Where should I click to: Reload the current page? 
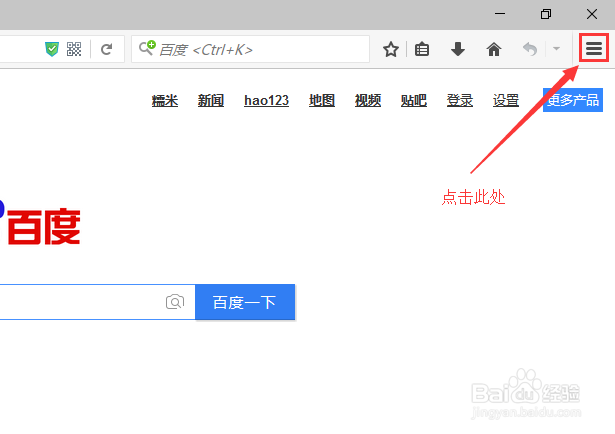pyautogui.click(x=106, y=49)
